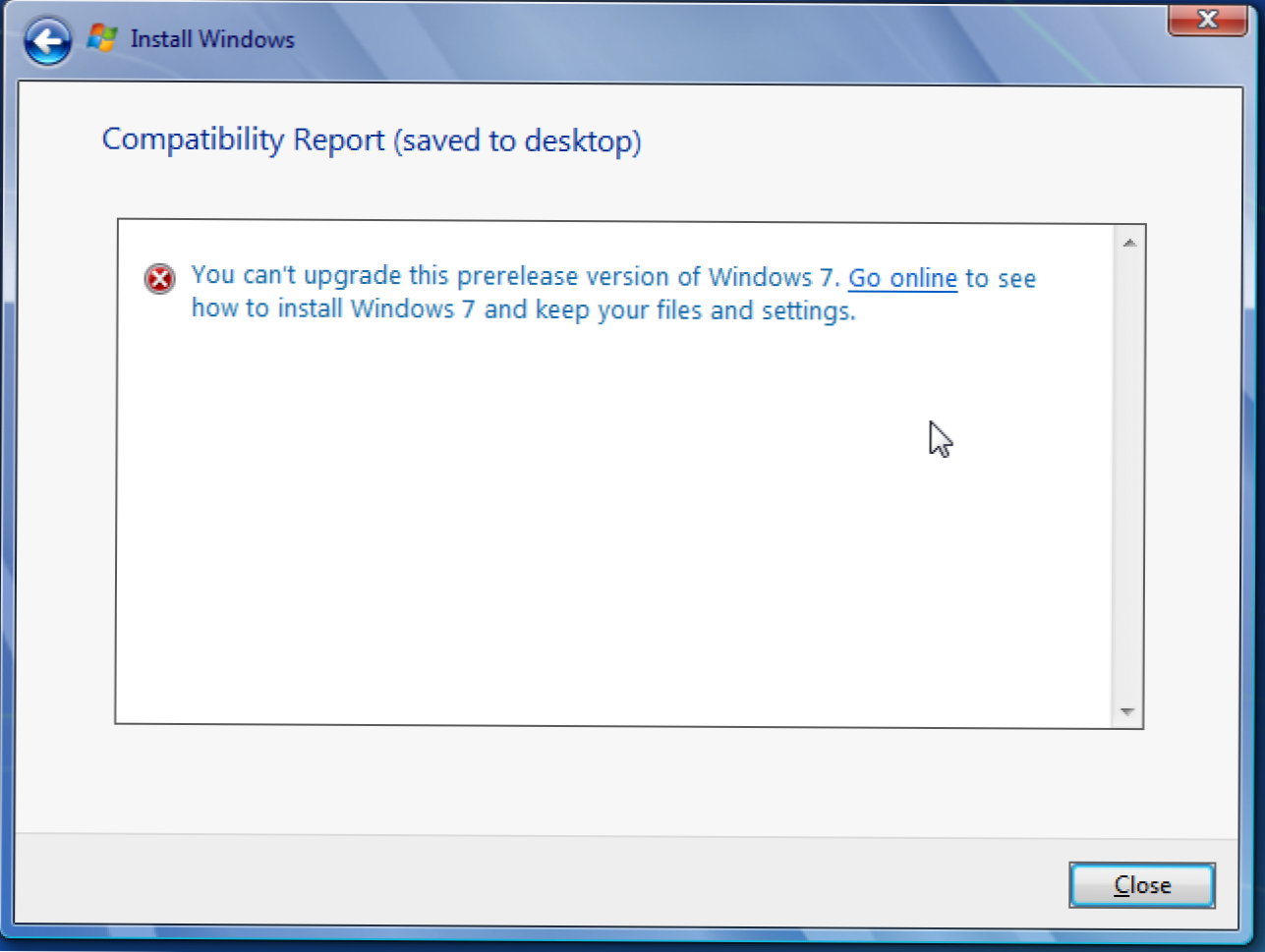Click the blue back arrow button
The height and width of the screenshot is (952, 1265).
pos(47,41)
